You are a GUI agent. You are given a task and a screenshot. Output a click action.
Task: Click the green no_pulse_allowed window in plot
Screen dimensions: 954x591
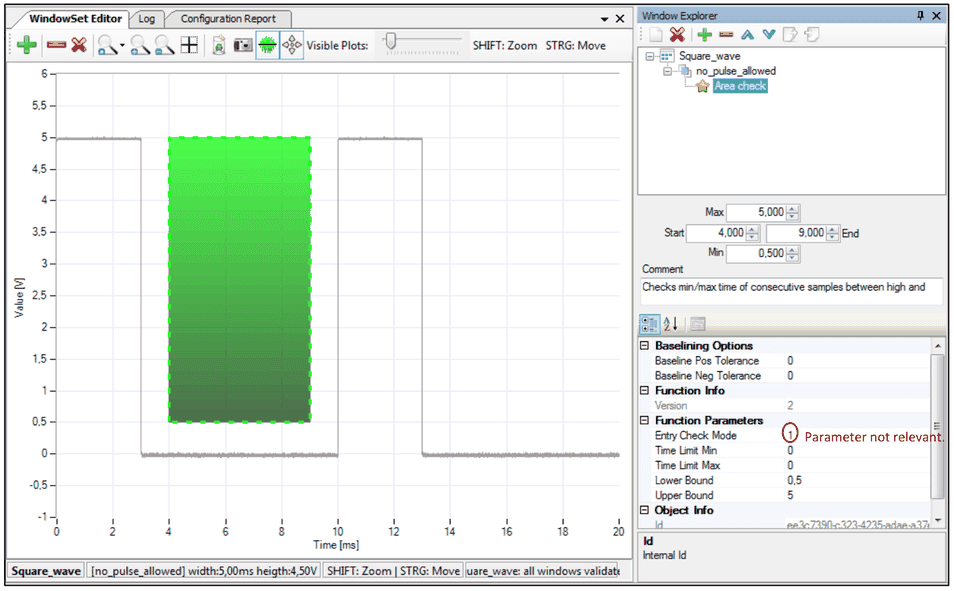tap(239, 279)
